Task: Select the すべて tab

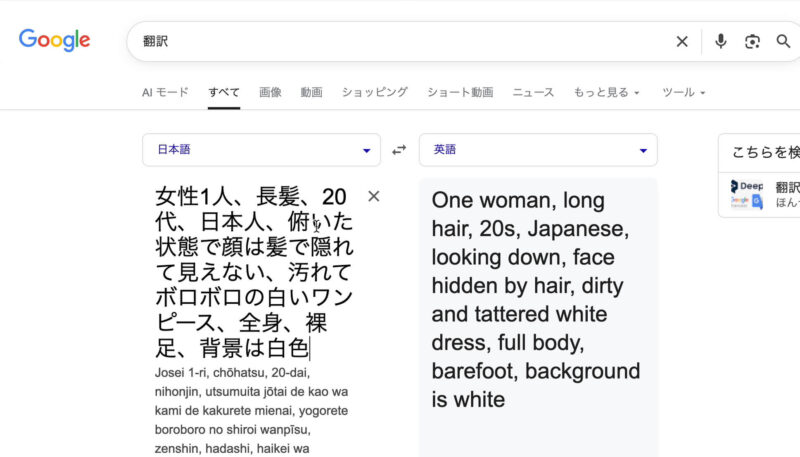Action: 223,92
